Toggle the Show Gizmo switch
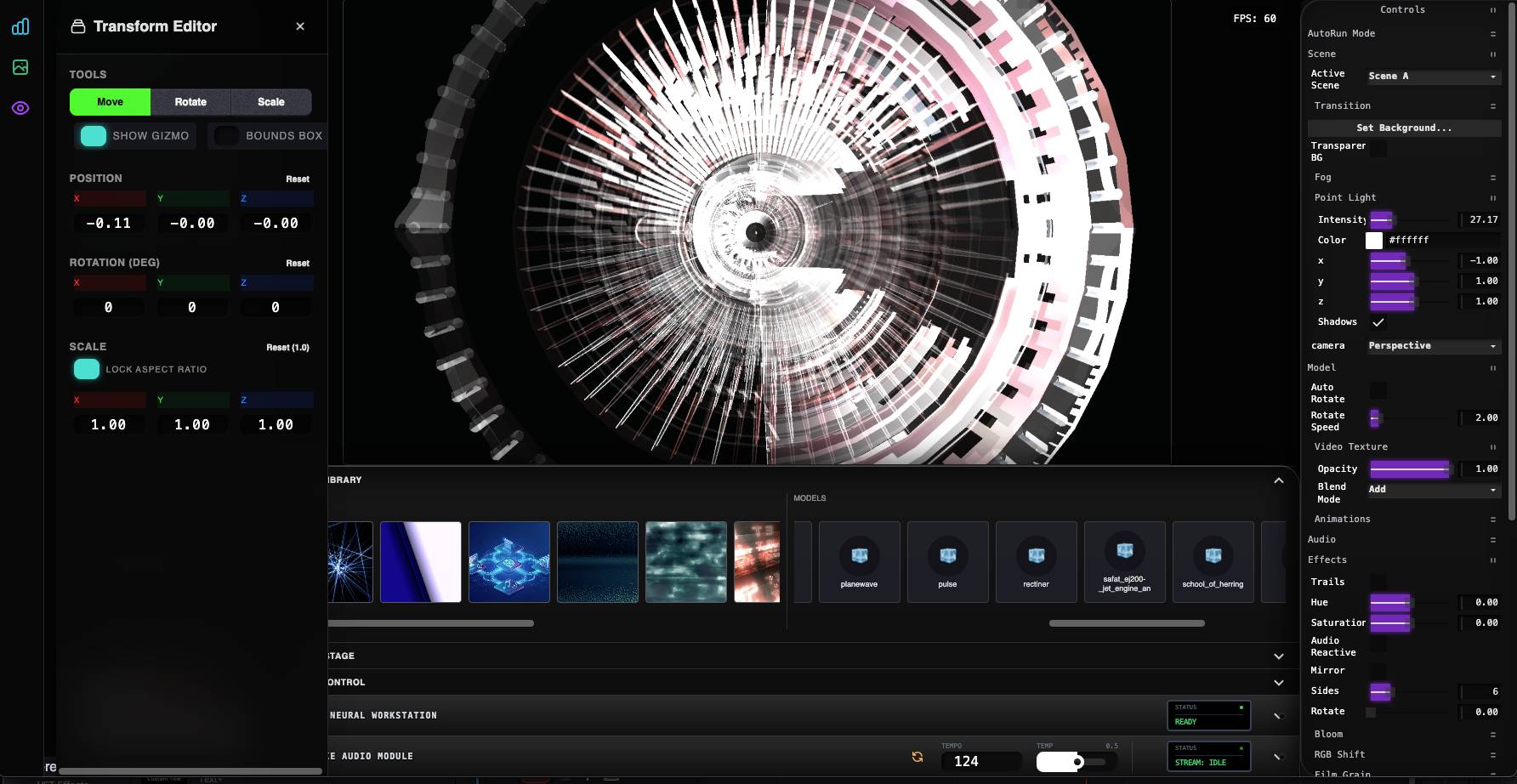 pyautogui.click(x=94, y=136)
